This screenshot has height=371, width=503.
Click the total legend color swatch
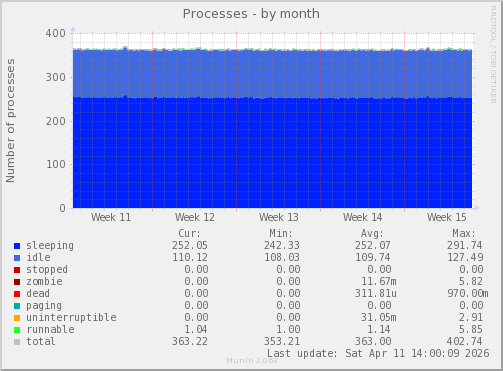[17, 342]
